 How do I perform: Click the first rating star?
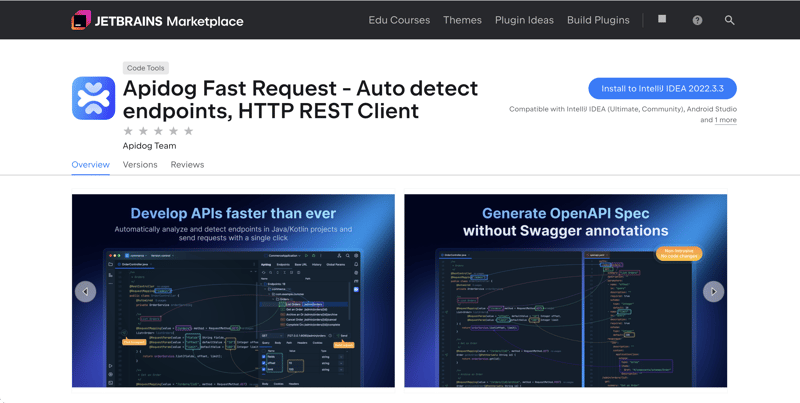coord(128,131)
